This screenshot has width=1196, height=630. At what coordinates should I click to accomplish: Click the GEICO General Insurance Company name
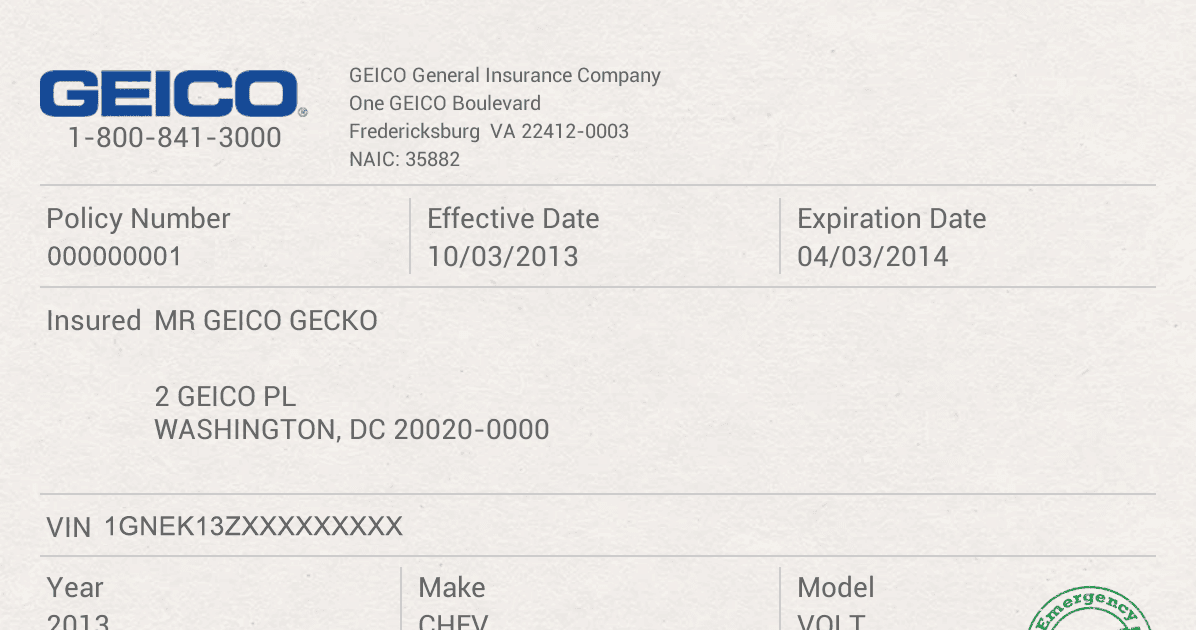click(x=504, y=75)
